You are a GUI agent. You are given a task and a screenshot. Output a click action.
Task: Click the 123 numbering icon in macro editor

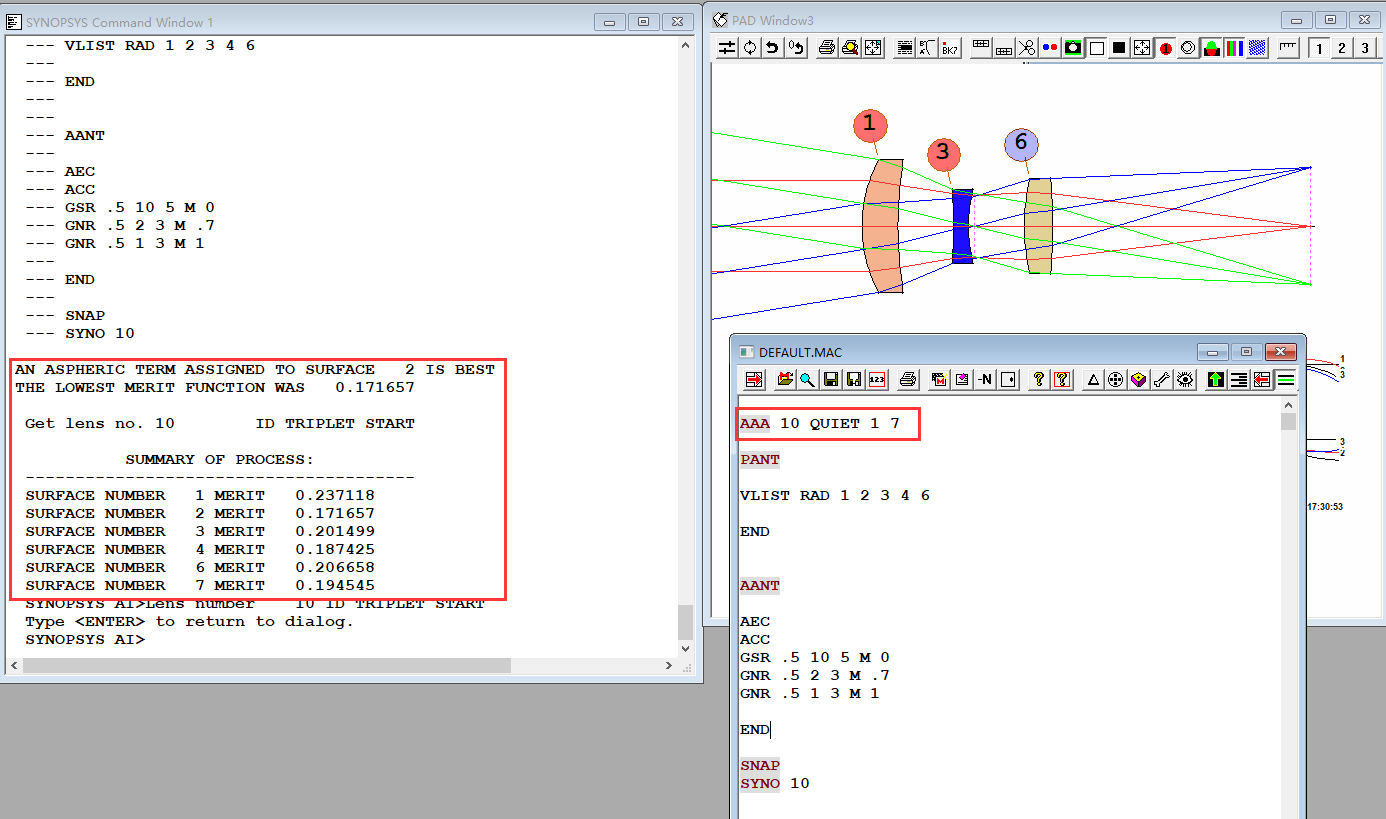pyautogui.click(x=876, y=379)
